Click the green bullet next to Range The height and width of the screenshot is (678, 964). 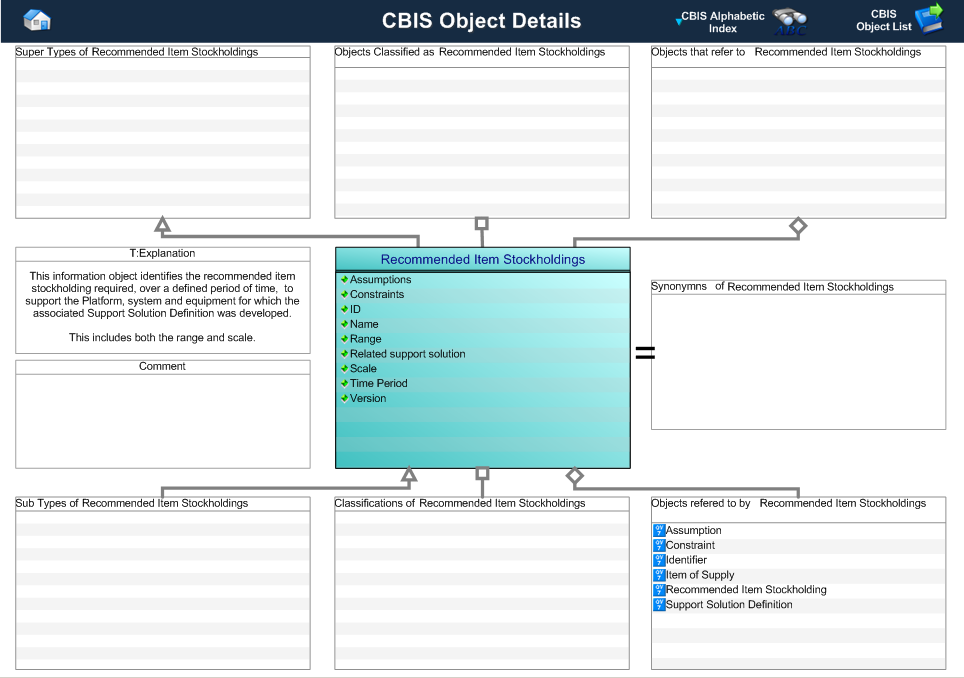[344, 338]
